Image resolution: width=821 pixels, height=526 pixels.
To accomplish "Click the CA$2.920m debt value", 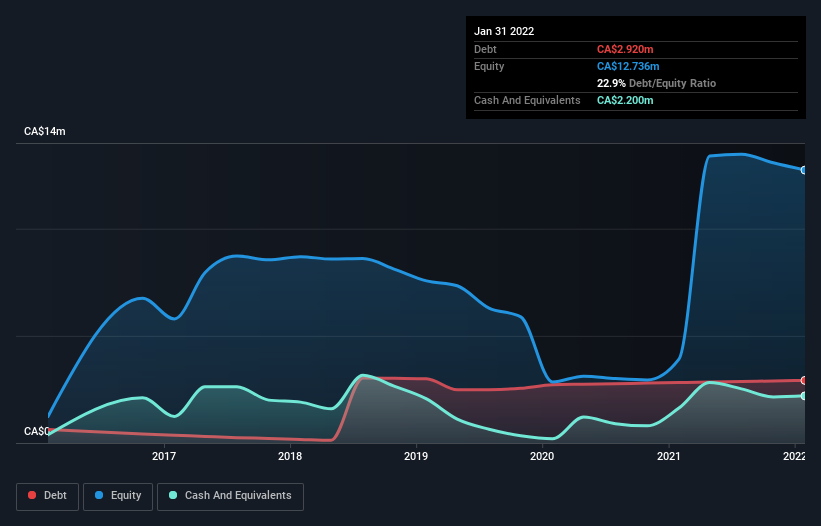I will [x=625, y=49].
